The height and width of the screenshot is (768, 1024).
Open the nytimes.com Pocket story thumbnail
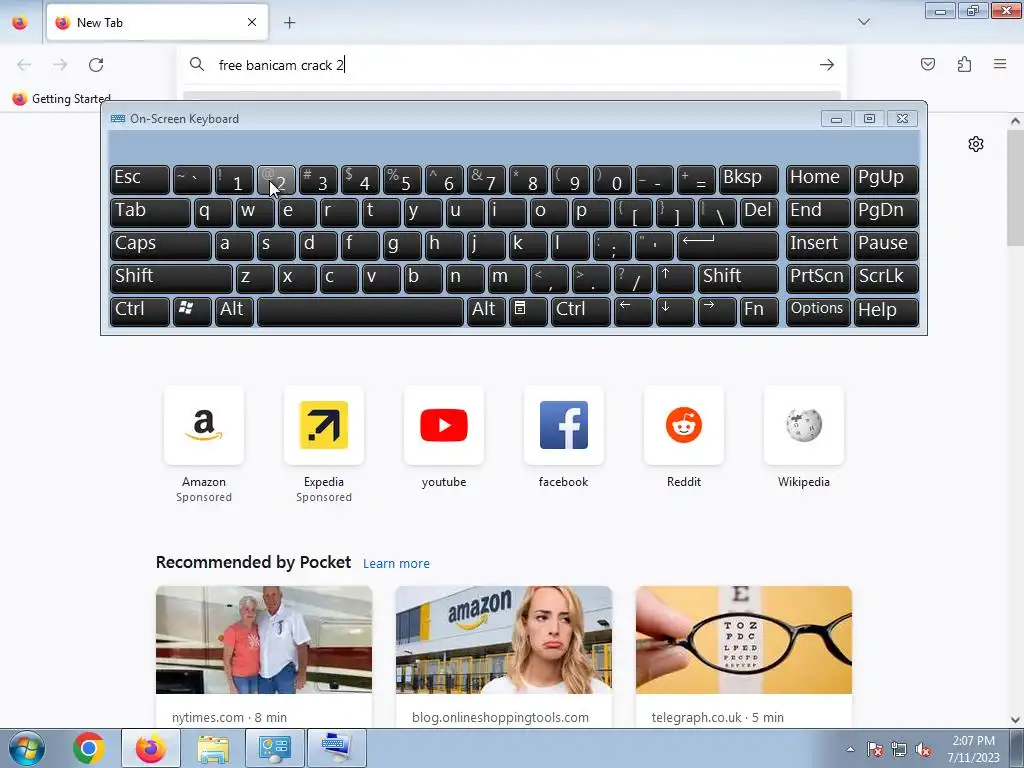point(264,640)
